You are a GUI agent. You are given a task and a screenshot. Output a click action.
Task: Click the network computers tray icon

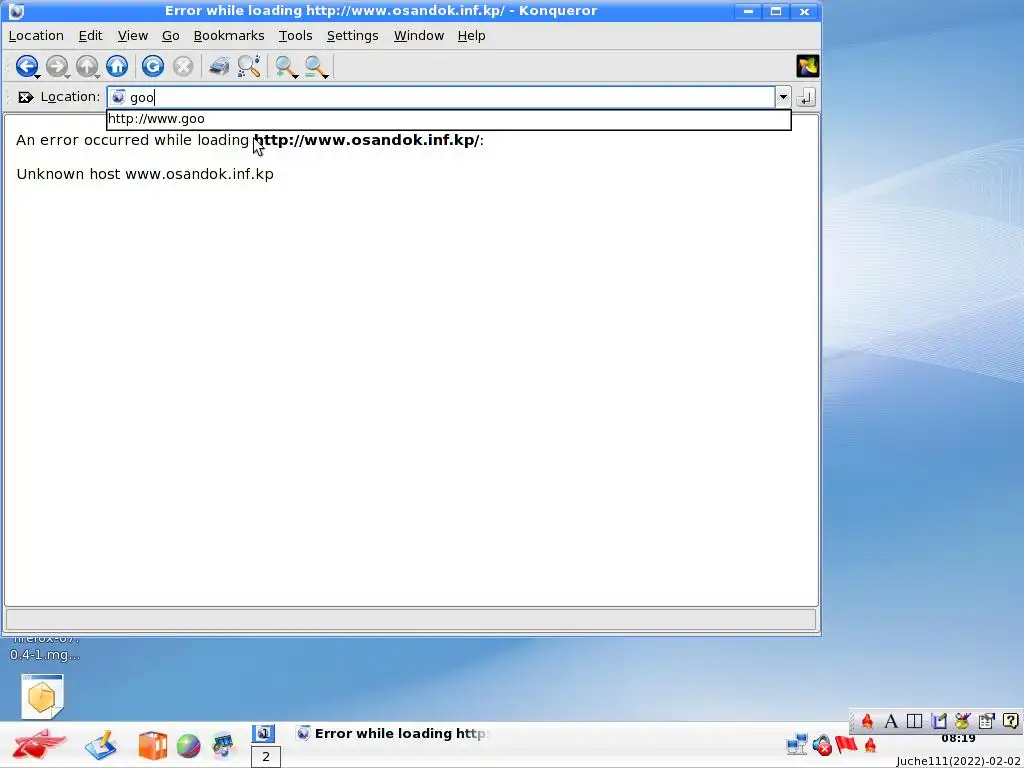point(797,744)
